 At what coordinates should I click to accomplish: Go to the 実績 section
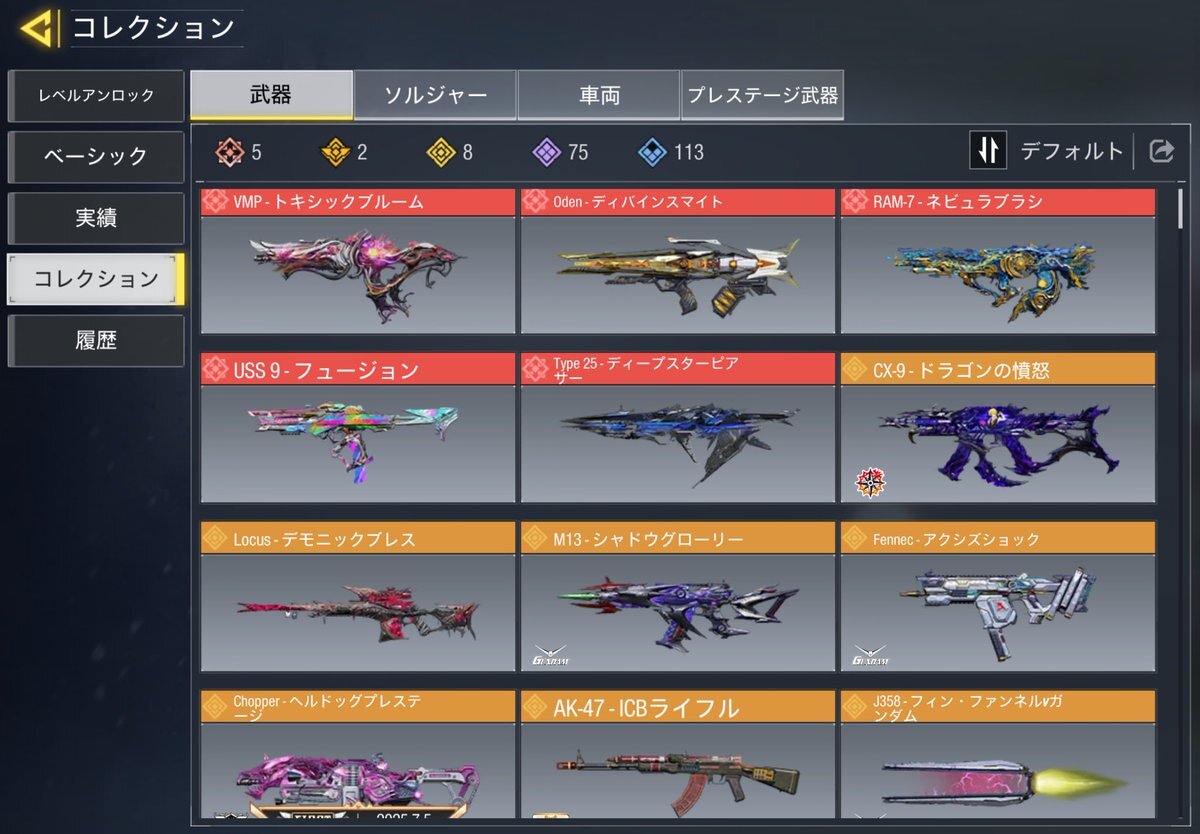(x=96, y=217)
